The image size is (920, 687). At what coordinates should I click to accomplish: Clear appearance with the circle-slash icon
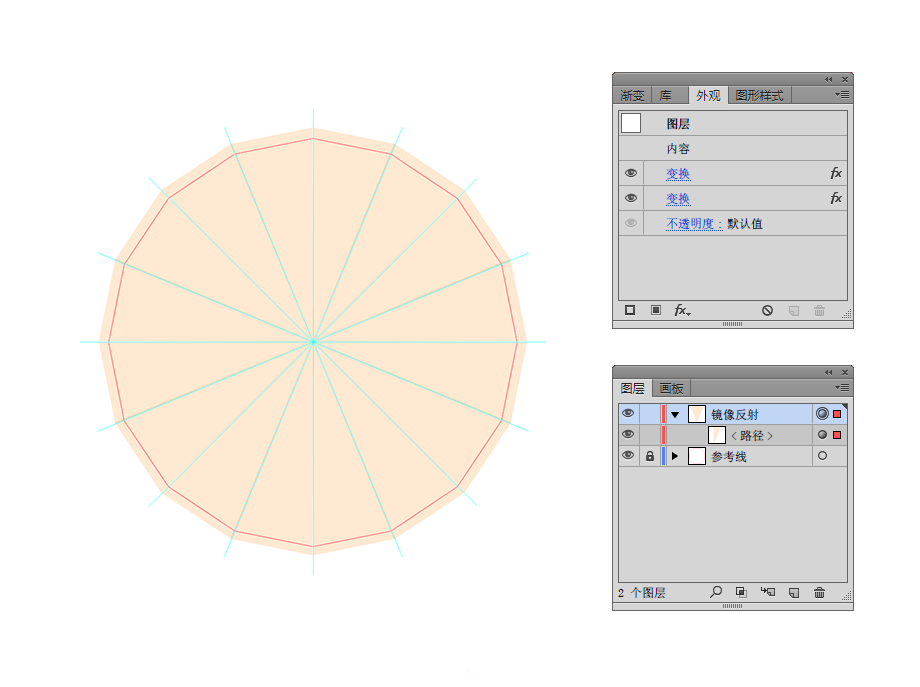coord(767,310)
